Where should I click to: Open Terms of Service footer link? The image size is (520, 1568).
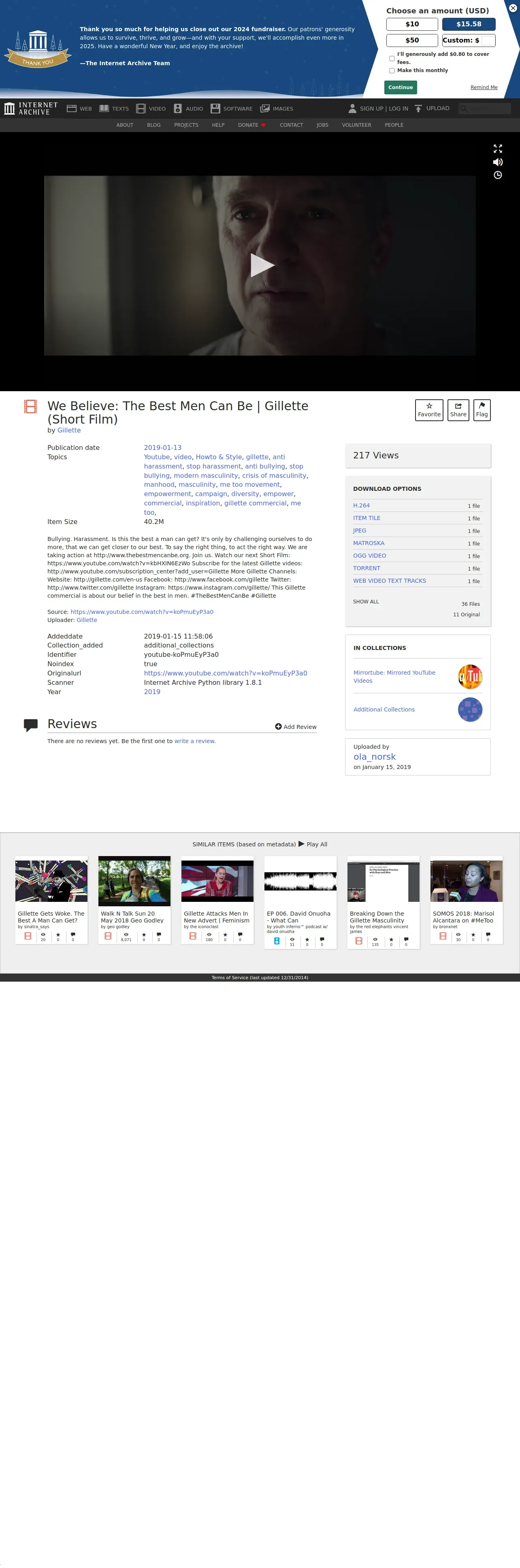click(x=260, y=978)
